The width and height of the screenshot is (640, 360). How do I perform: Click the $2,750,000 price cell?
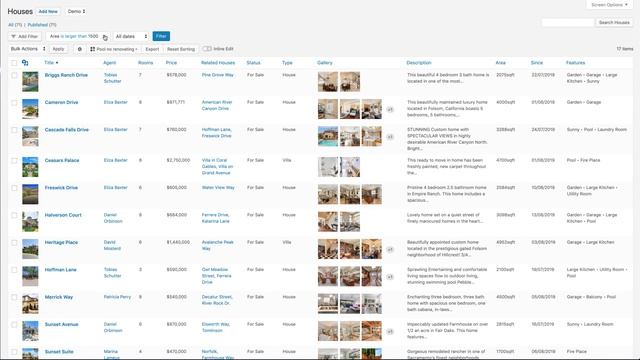pos(178,160)
